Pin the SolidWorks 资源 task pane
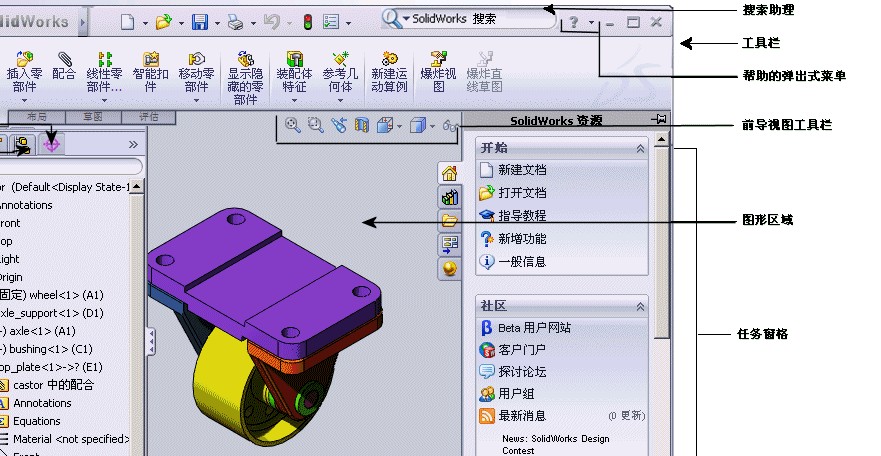Image resolution: width=881 pixels, height=456 pixels. (x=659, y=119)
